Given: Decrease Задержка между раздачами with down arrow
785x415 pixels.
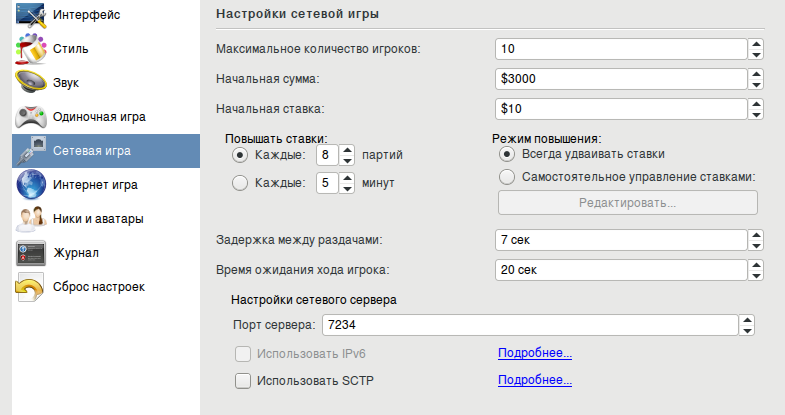Looking at the screenshot, I should (x=756, y=246).
